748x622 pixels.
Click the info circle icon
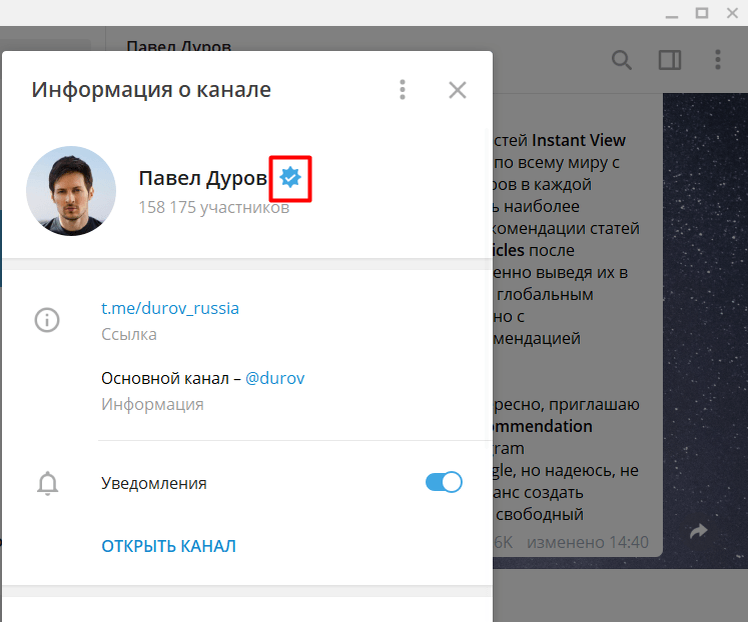tap(47, 320)
